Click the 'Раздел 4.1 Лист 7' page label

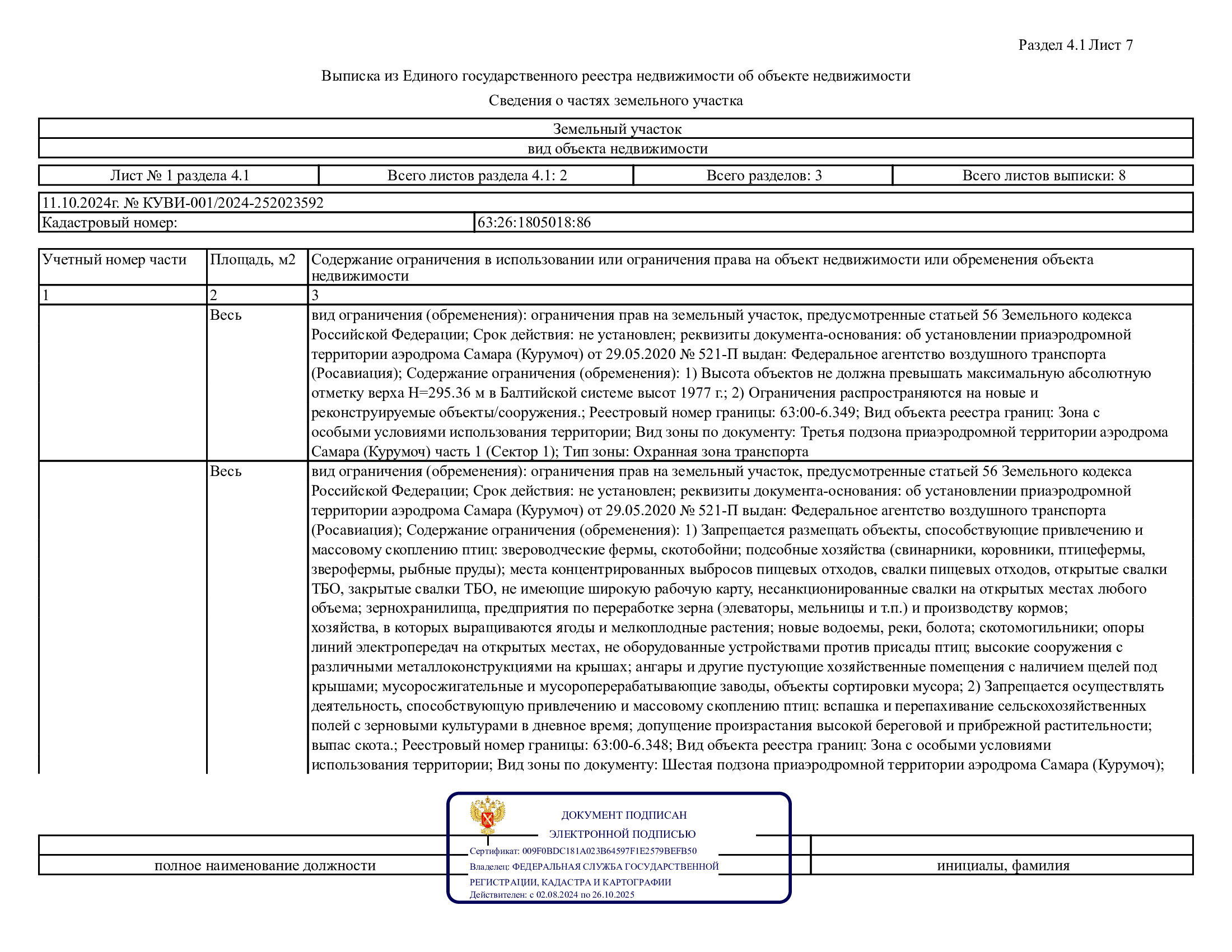[x=1075, y=45]
